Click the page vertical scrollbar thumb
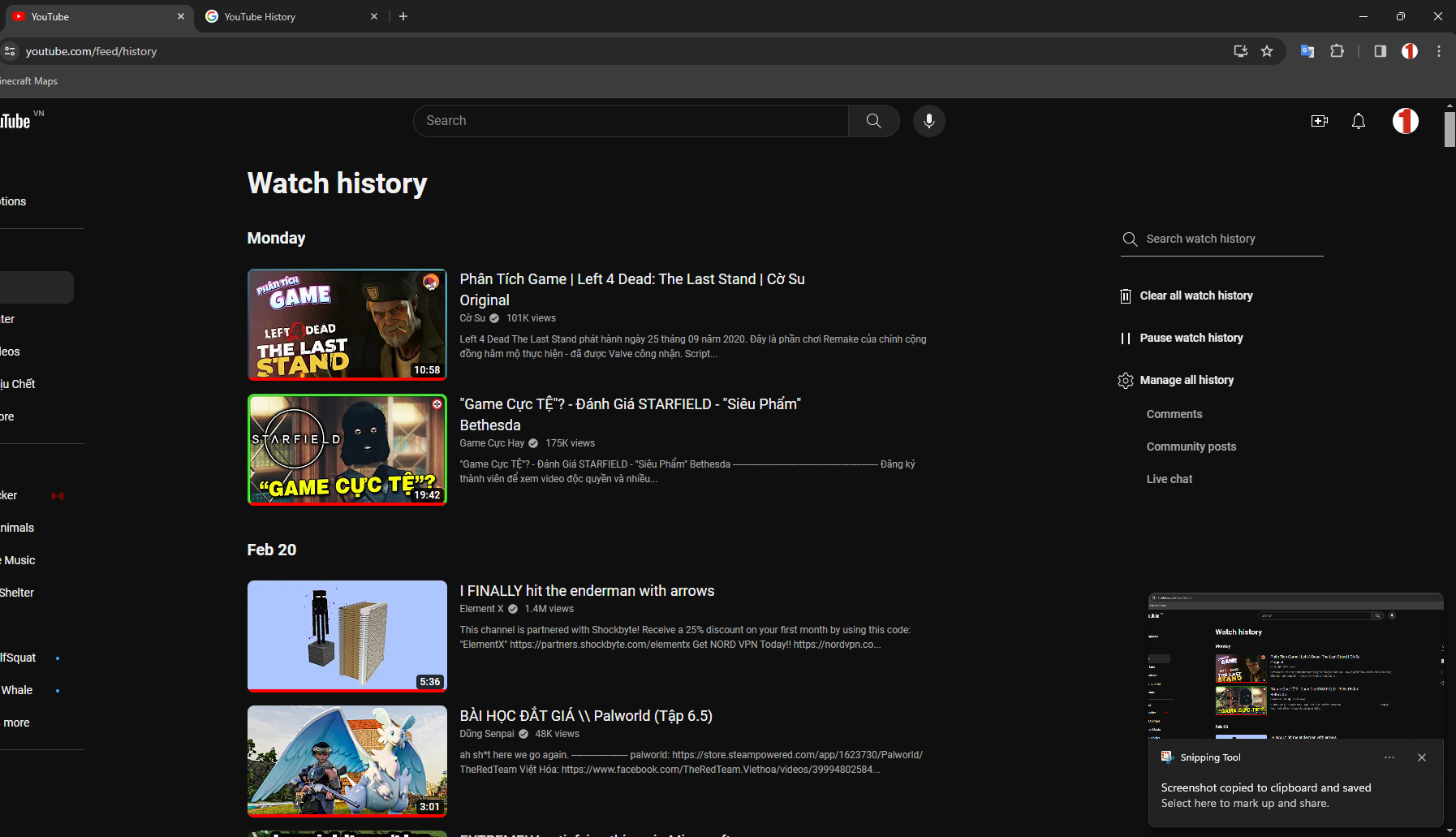 1450,129
